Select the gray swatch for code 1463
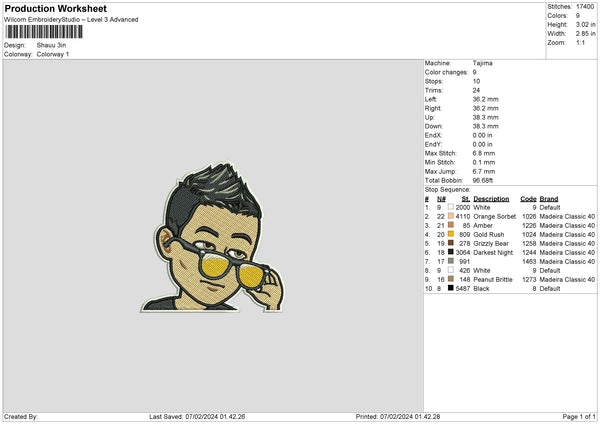This screenshot has width=600, height=424. tap(451, 261)
